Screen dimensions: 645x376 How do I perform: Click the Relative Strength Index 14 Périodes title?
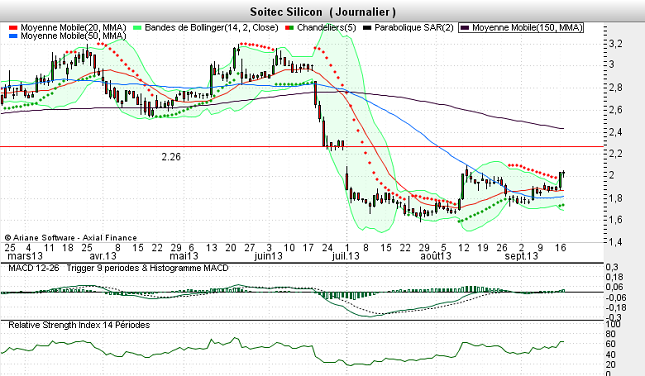click(79, 325)
